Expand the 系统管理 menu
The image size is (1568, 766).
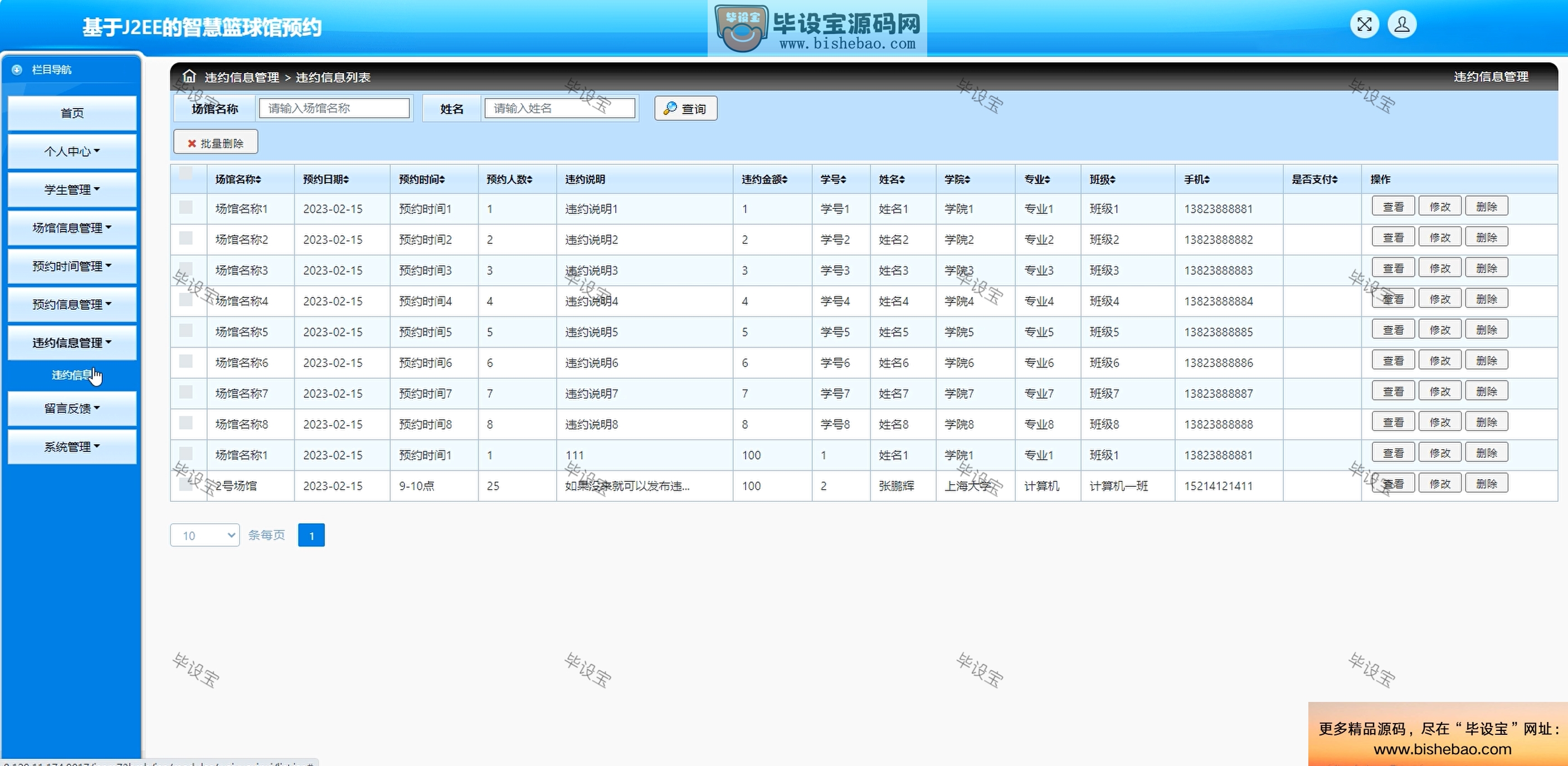[x=72, y=447]
